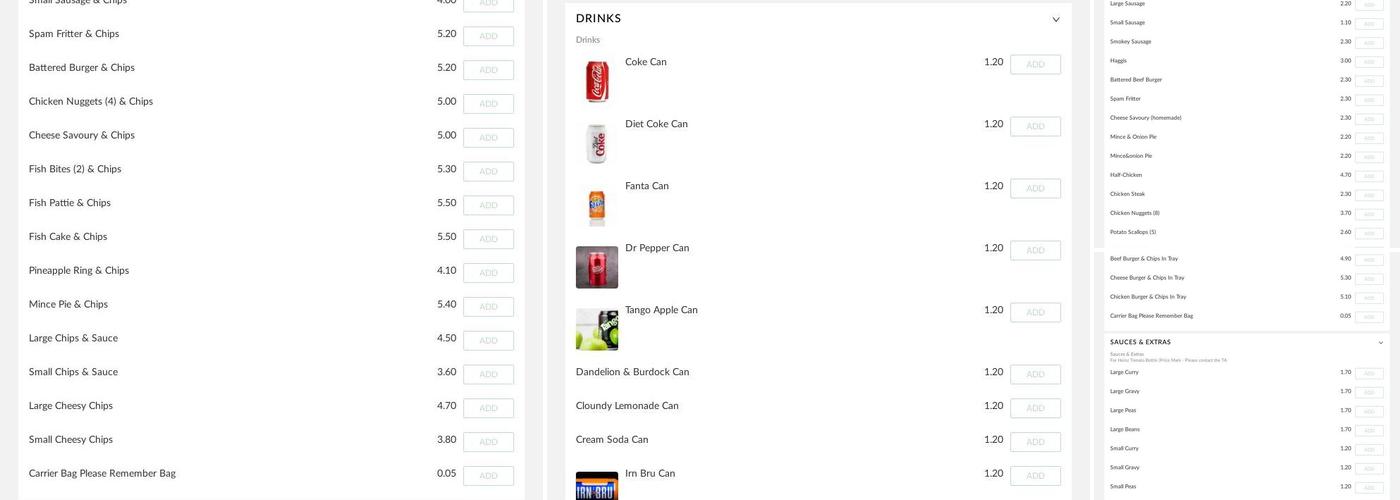Viewport: 1400px width, 500px height.
Task: Add Cream Soda Can to basket
Action: point(1035,442)
